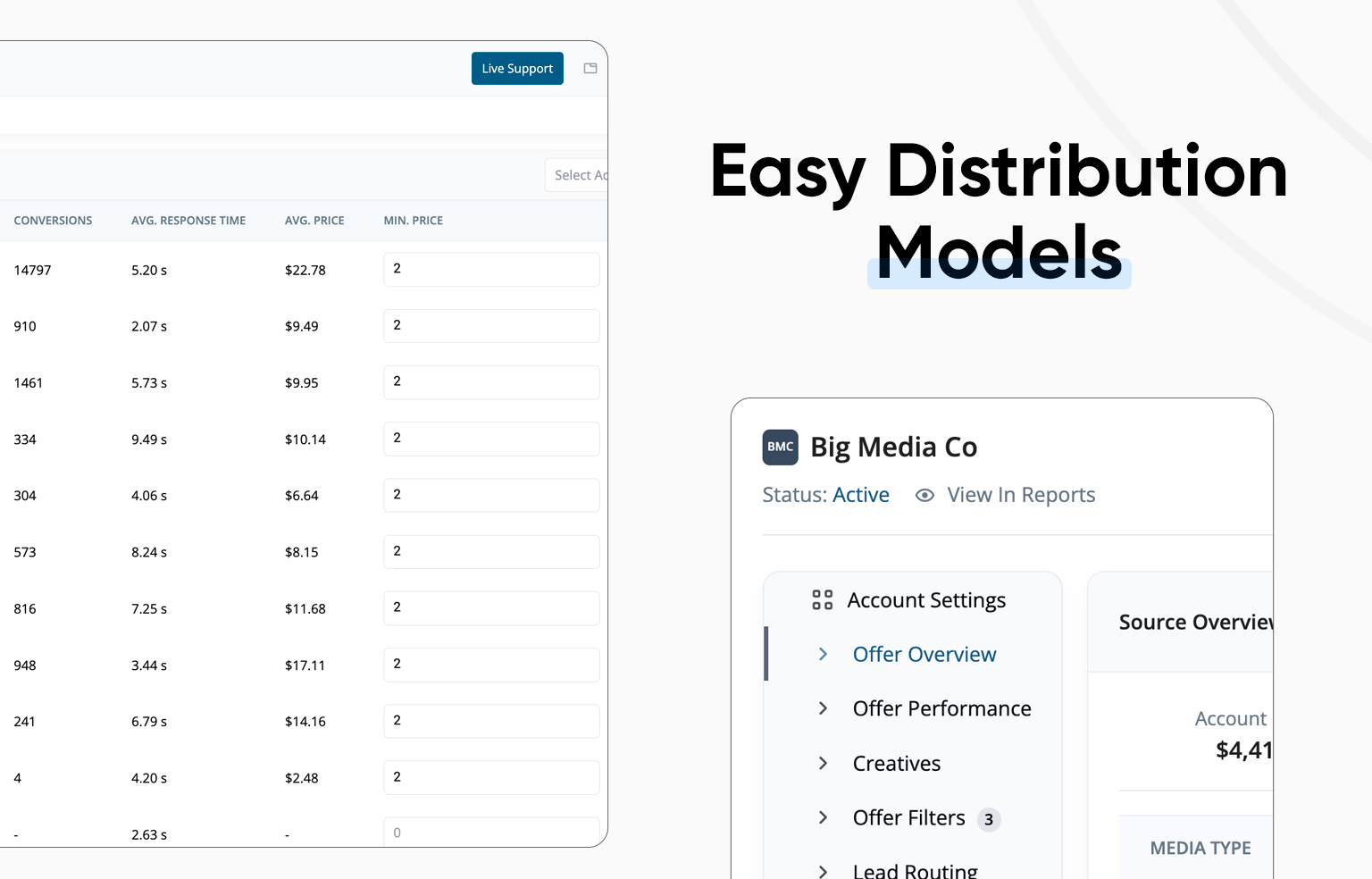Click the min price field in row 304
Screen dimensions: 1372x879
(x=491, y=496)
